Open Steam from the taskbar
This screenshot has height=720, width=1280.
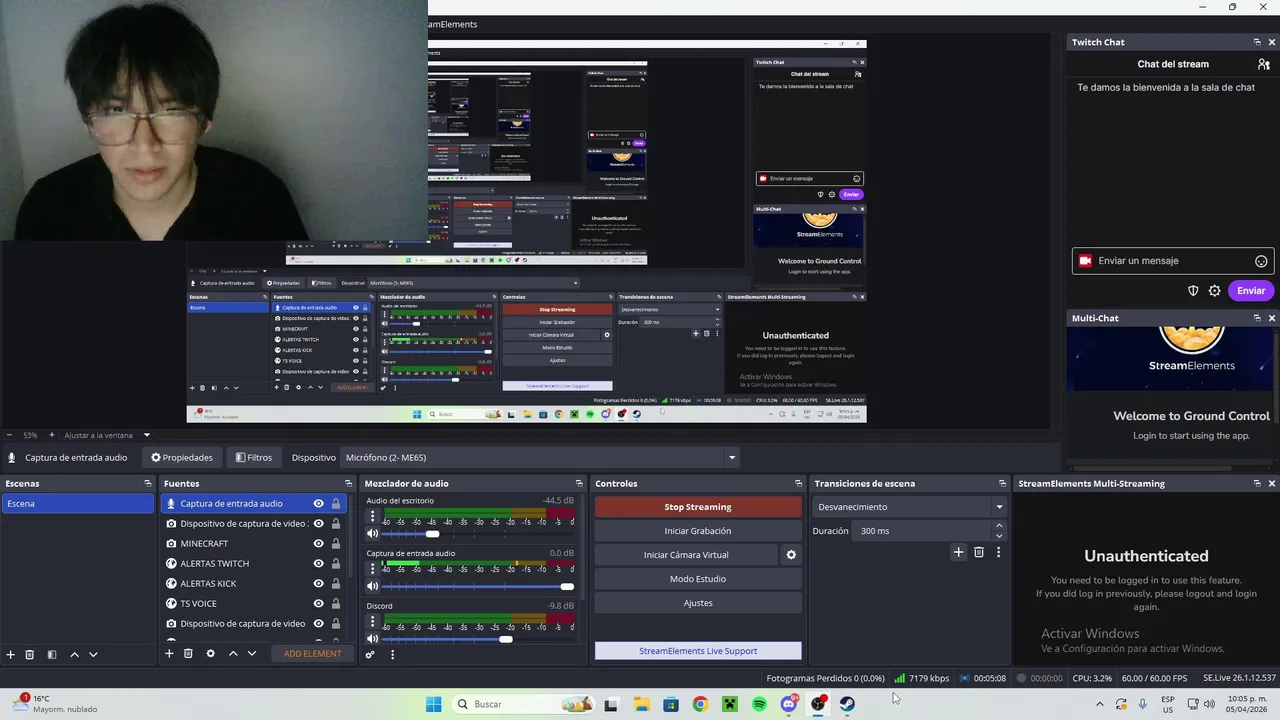(x=847, y=704)
